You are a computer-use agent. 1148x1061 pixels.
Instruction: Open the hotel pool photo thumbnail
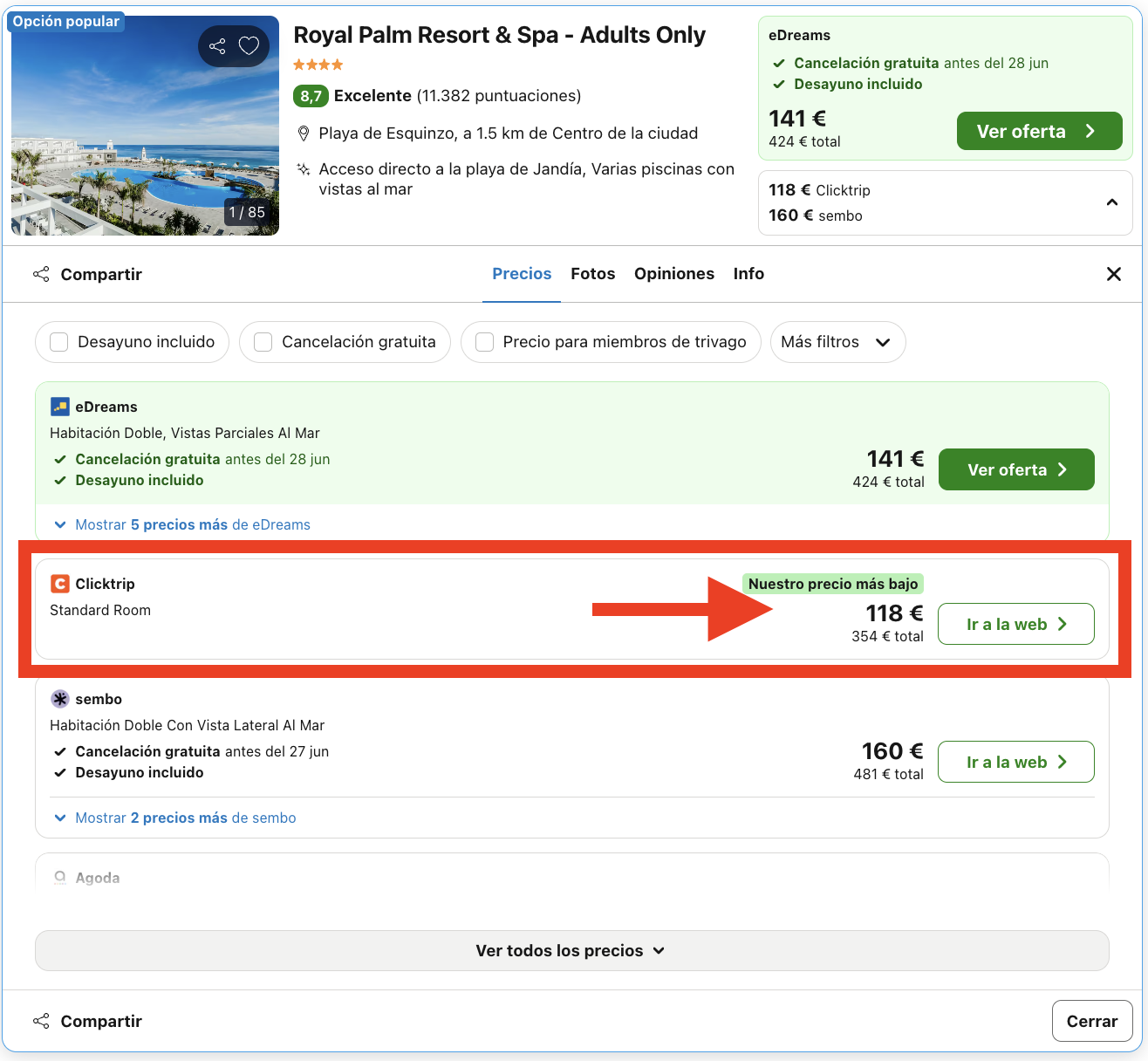point(145,126)
